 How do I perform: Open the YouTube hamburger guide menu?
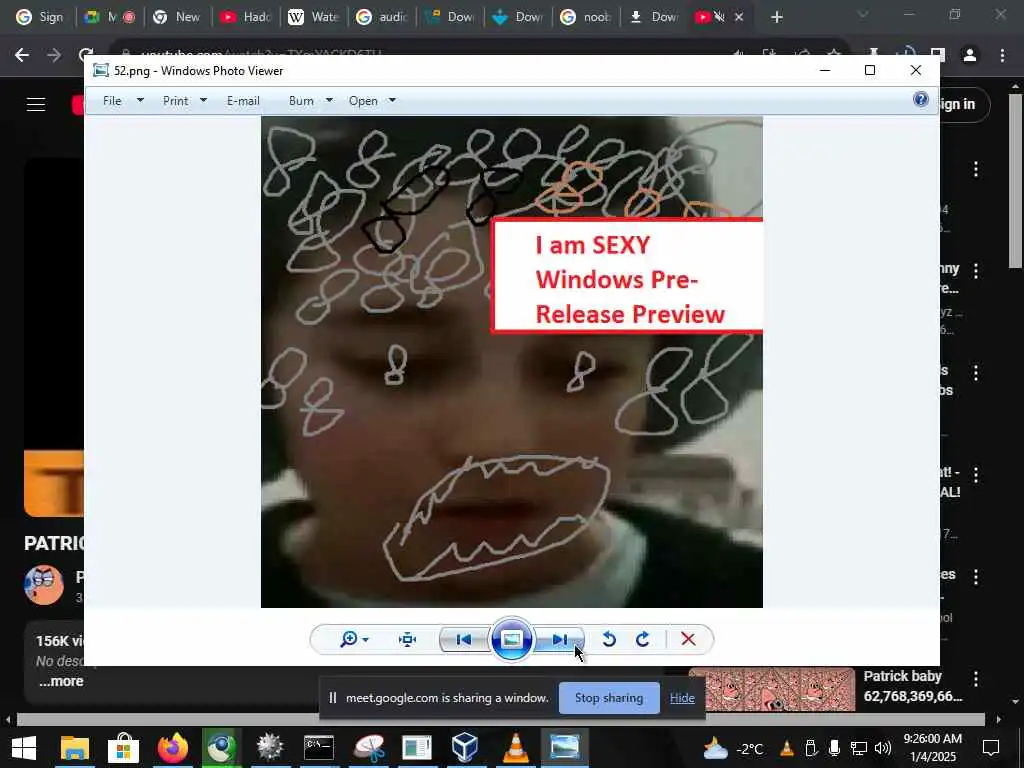coord(36,104)
